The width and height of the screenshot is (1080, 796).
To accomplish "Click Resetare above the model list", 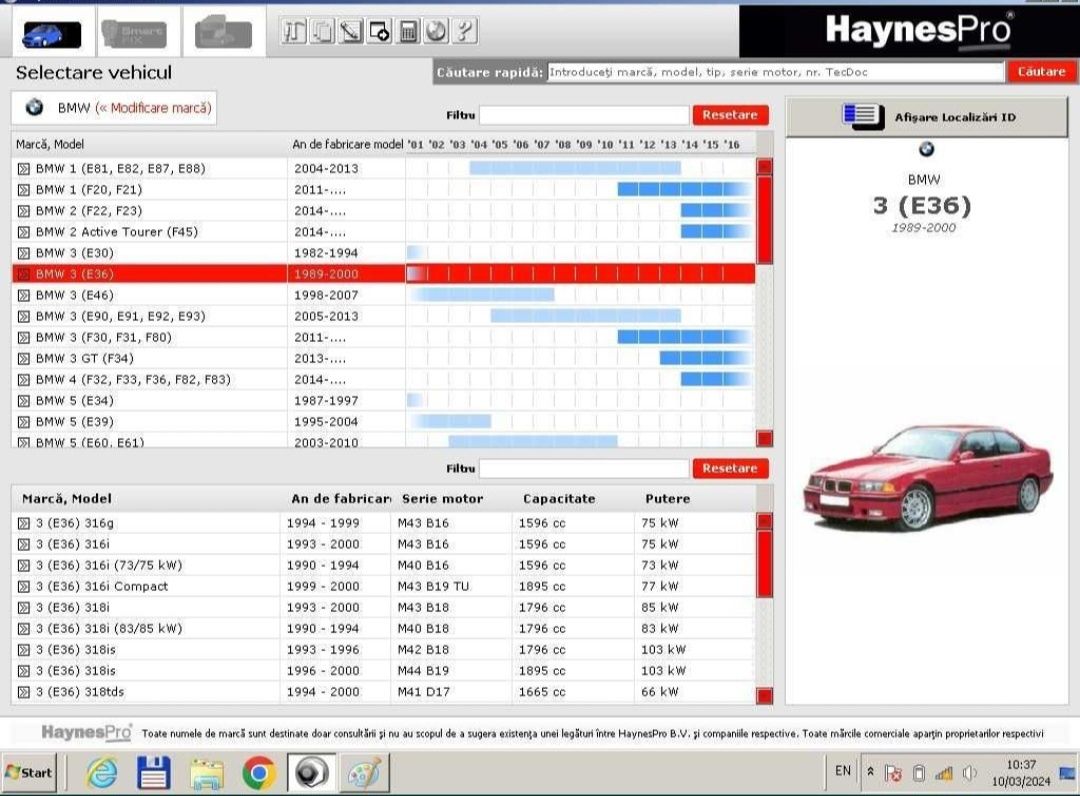I will coord(730,115).
